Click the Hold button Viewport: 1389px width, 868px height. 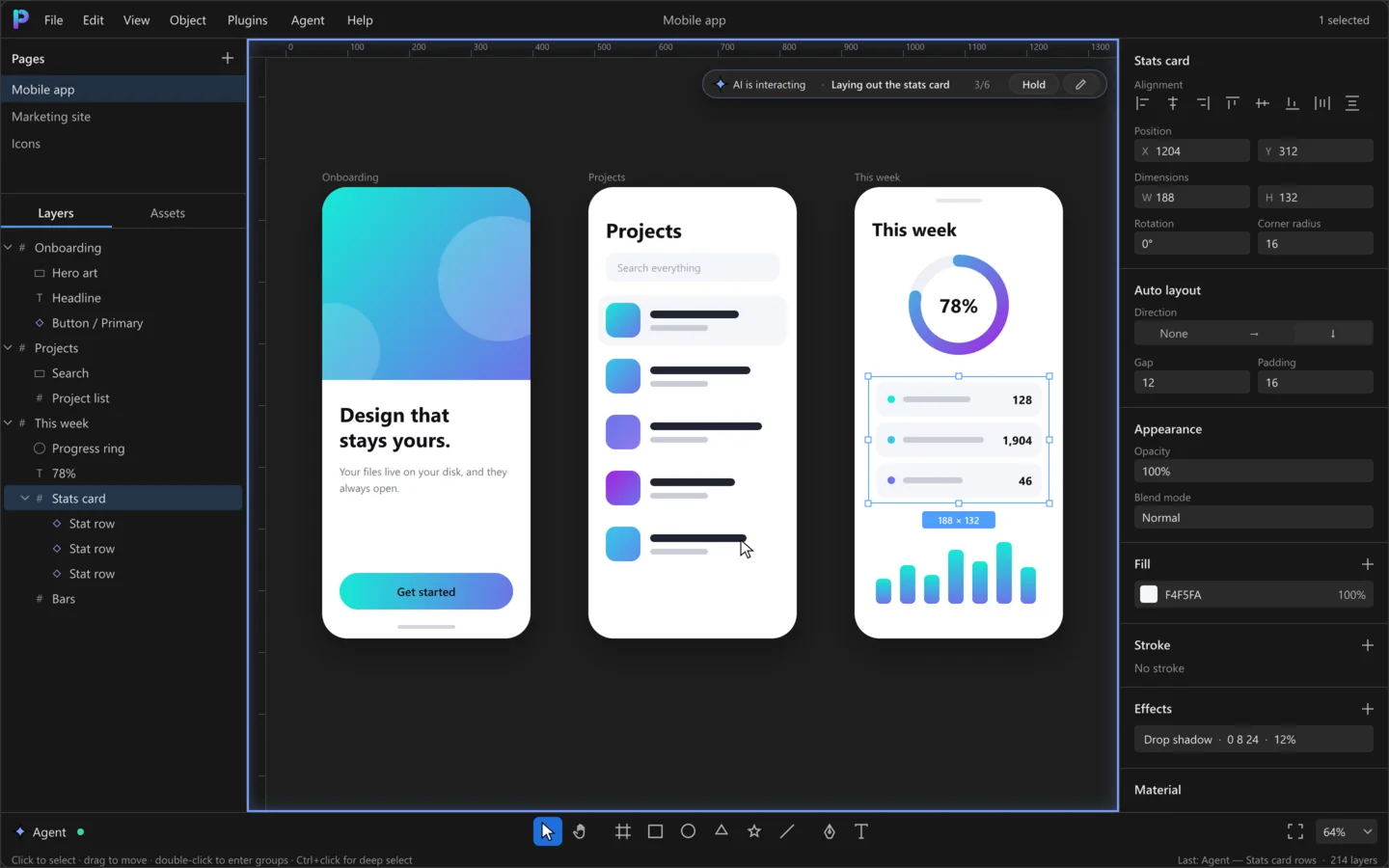coord(1034,85)
